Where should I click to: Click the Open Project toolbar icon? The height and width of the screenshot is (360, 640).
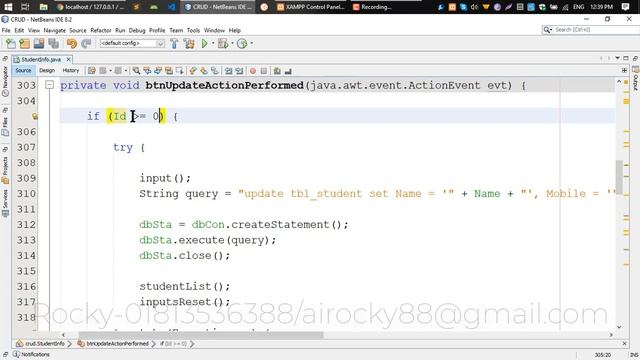(x=39, y=43)
